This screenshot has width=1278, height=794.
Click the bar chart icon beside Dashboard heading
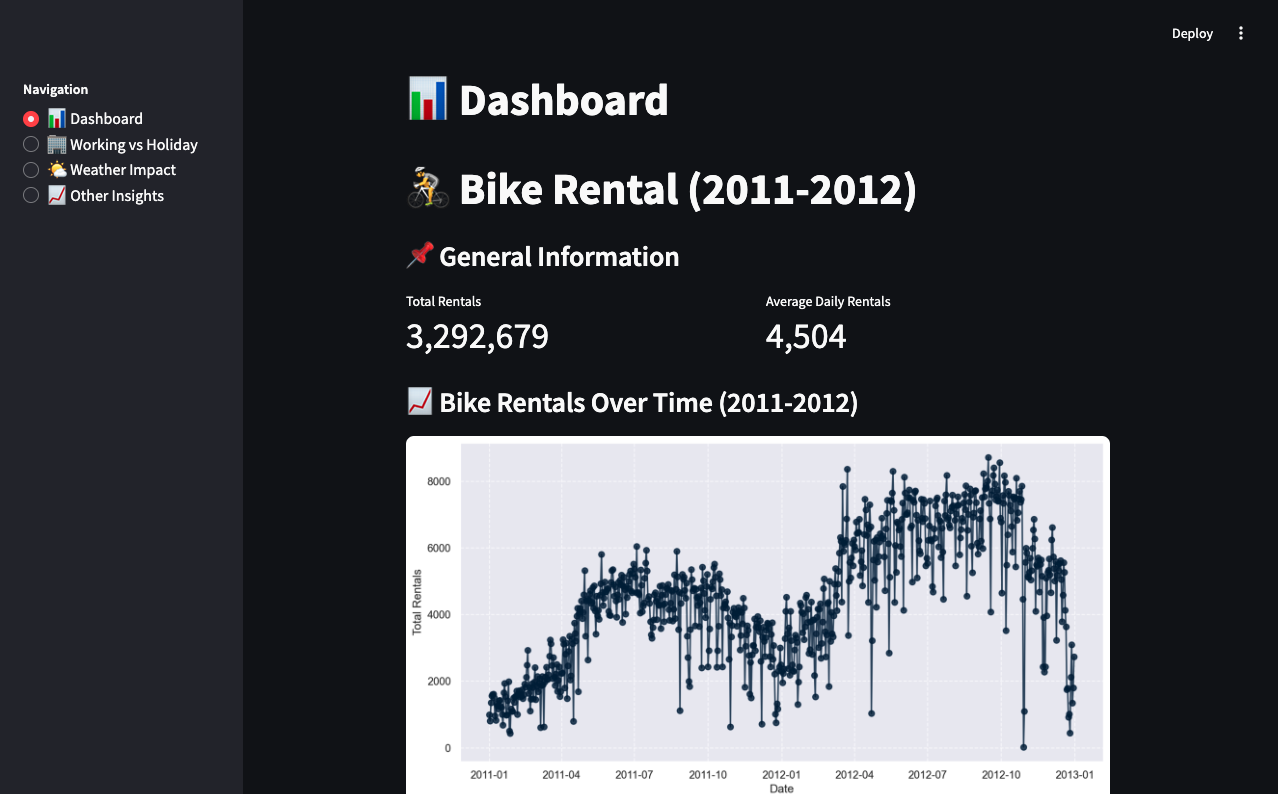[x=428, y=99]
